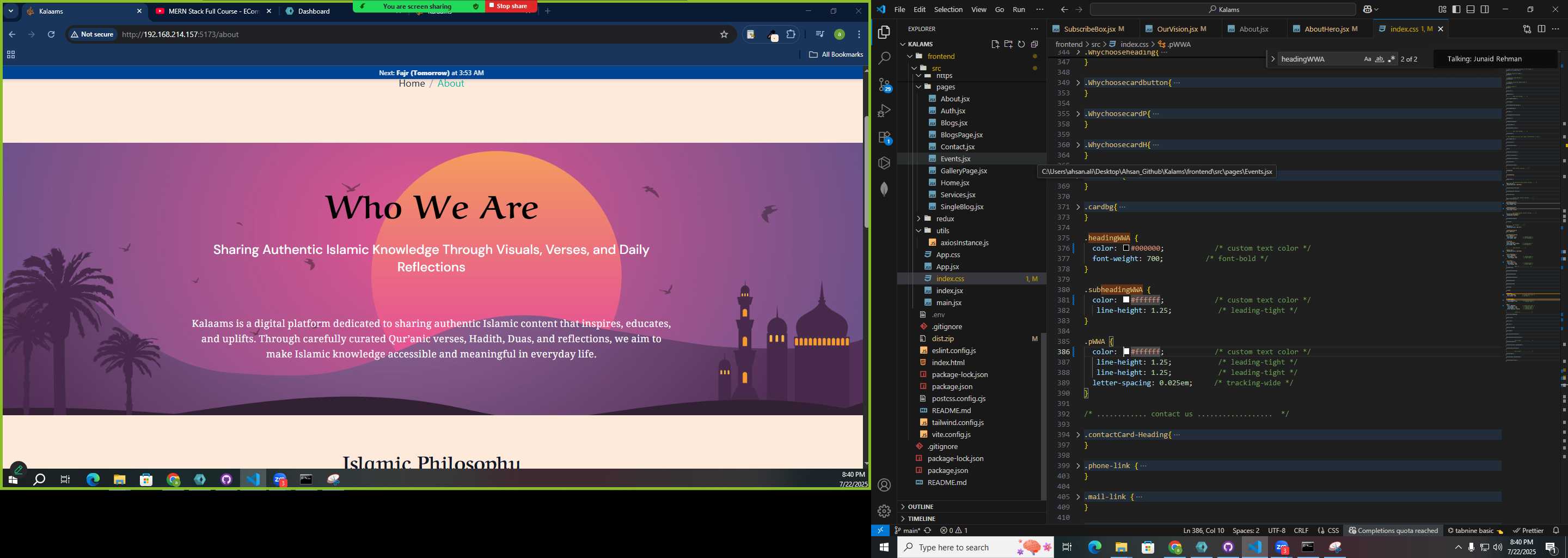Click #ffffff color swatch on line 386
The width and height of the screenshot is (1568, 558).
(1126, 352)
